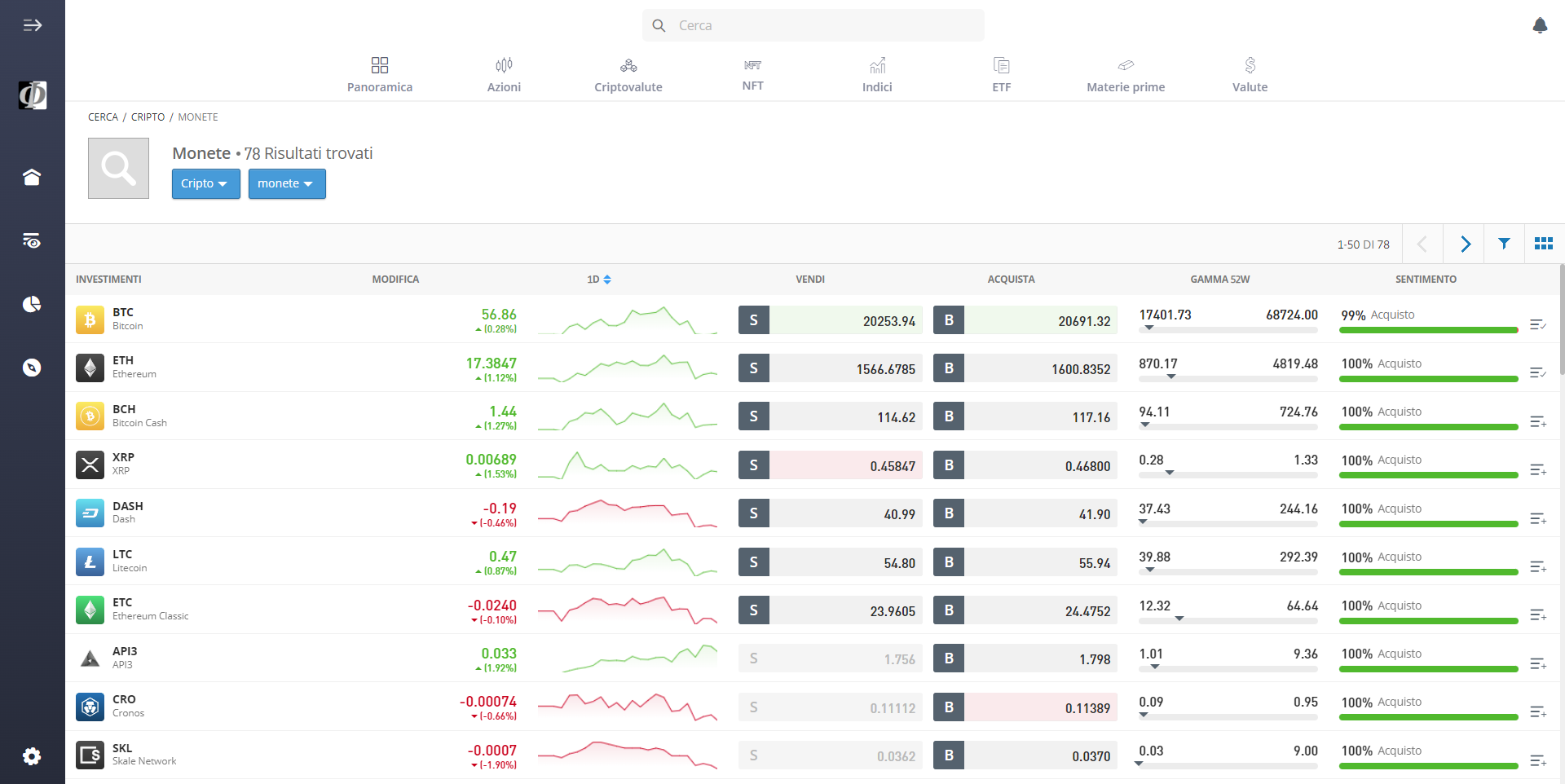Click the eToro logo in the sidebar

32,95
